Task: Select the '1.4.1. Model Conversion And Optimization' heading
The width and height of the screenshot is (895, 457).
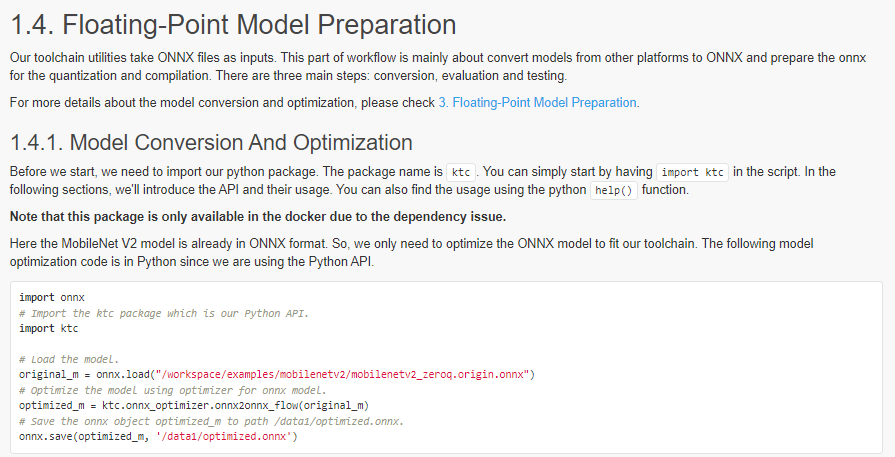Action: (x=211, y=143)
